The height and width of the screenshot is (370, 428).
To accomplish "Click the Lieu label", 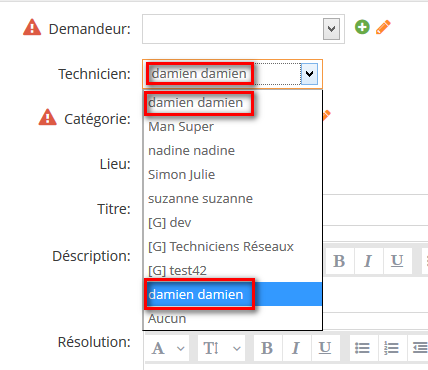I will point(115,164).
